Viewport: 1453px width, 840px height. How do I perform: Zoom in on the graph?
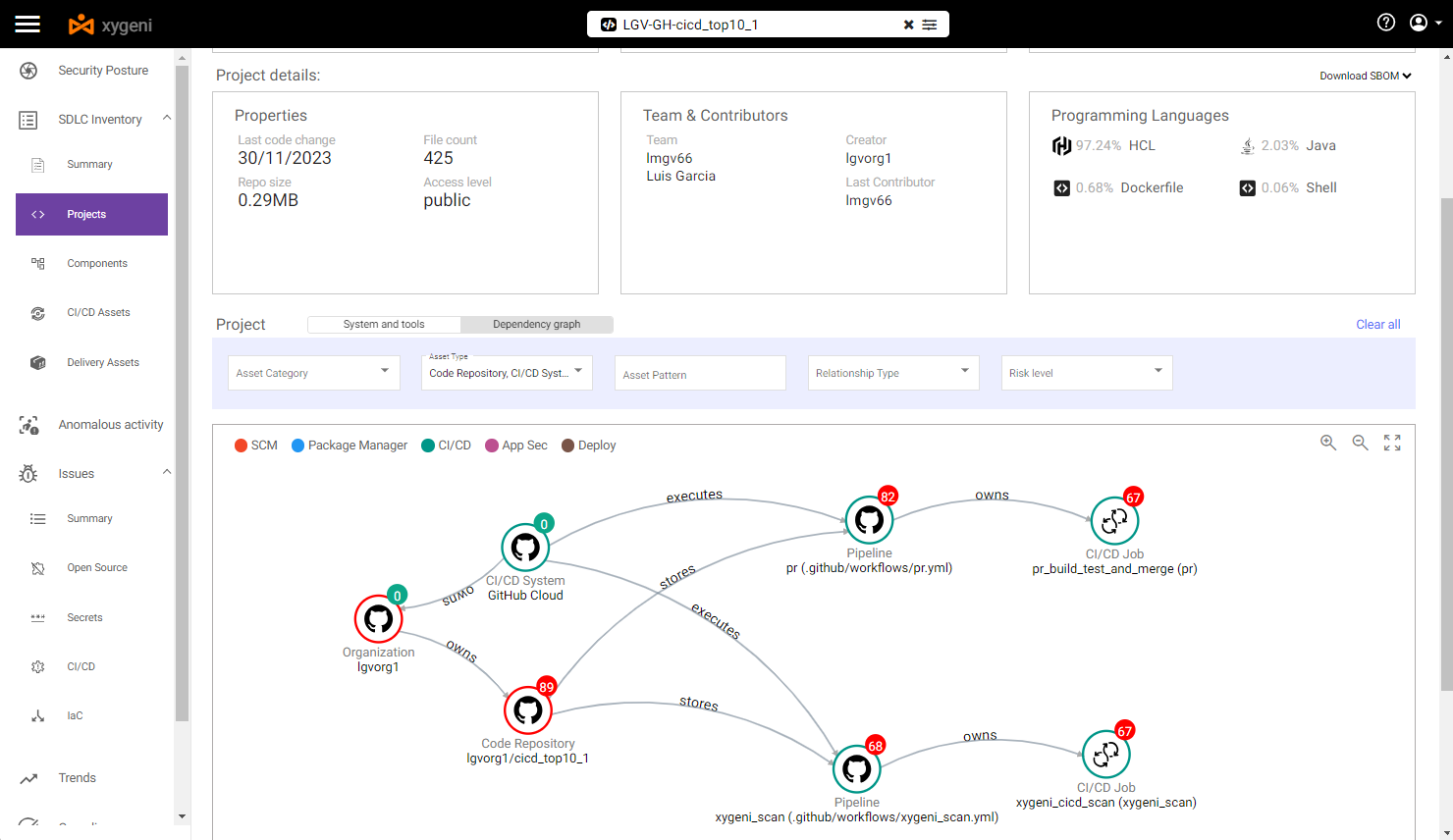(x=1328, y=443)
